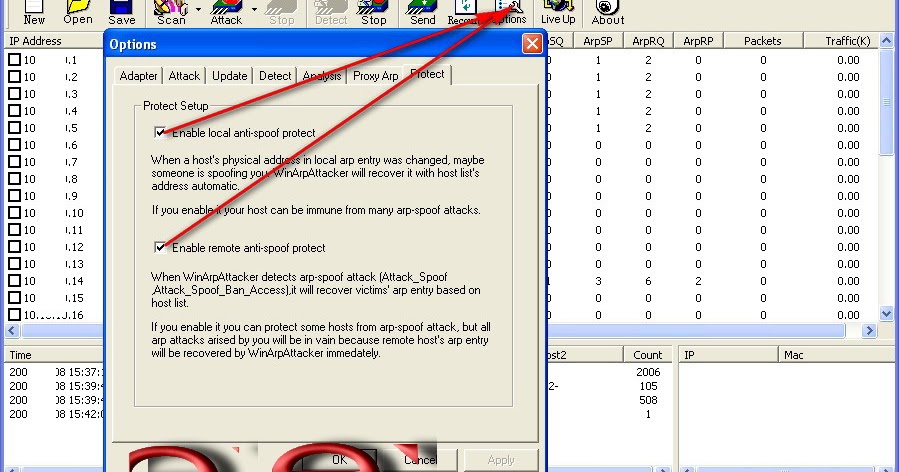Screen dimensions: 899x472
Task: Sort by IP Address column header
Action: (54, 41)
